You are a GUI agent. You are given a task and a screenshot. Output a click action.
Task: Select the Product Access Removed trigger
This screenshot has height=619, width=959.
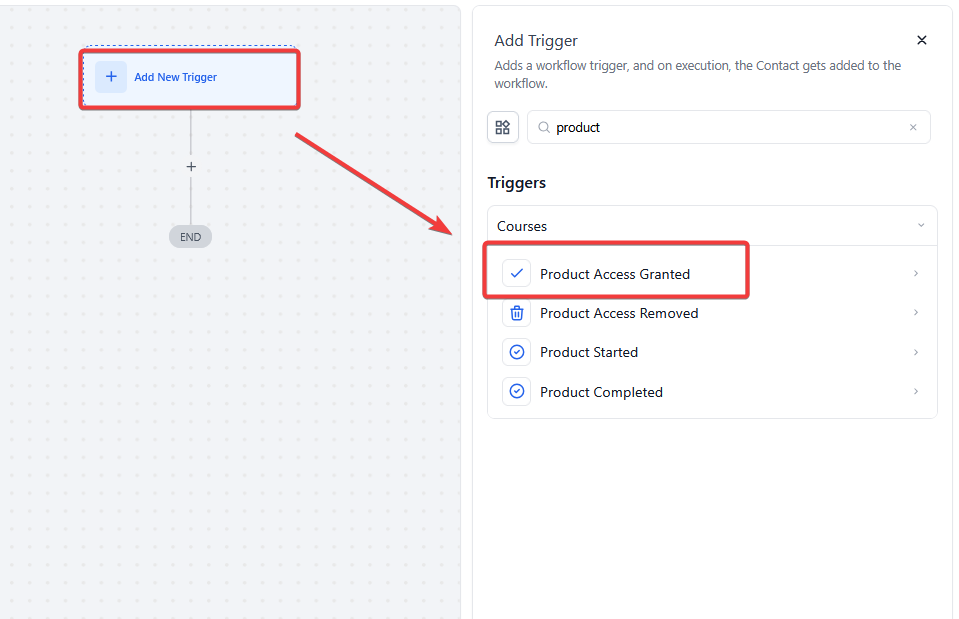click(x=619, y=313)
